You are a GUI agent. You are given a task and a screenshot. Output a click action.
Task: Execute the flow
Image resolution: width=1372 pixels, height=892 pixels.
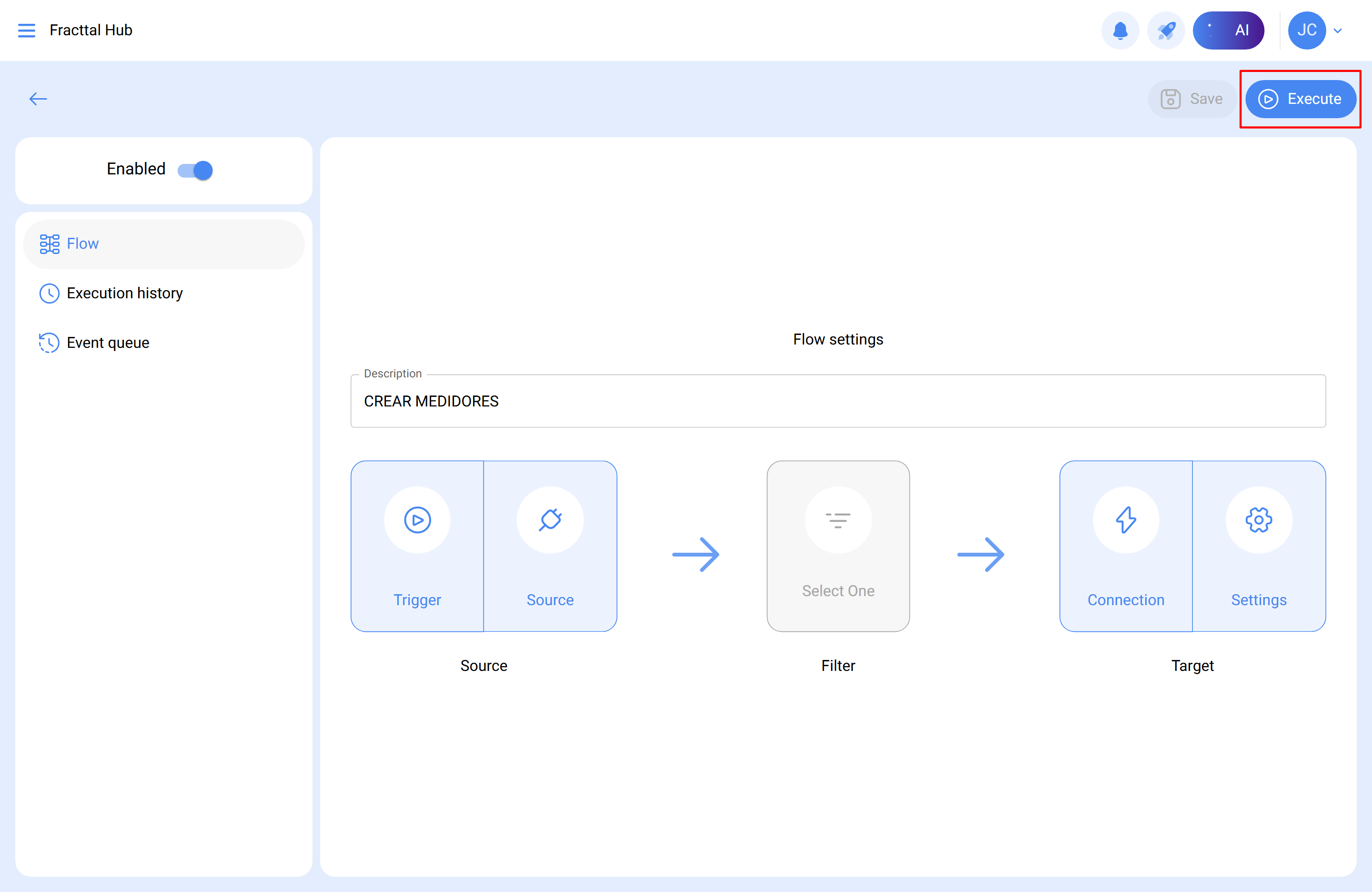[x=1300, y=99]
